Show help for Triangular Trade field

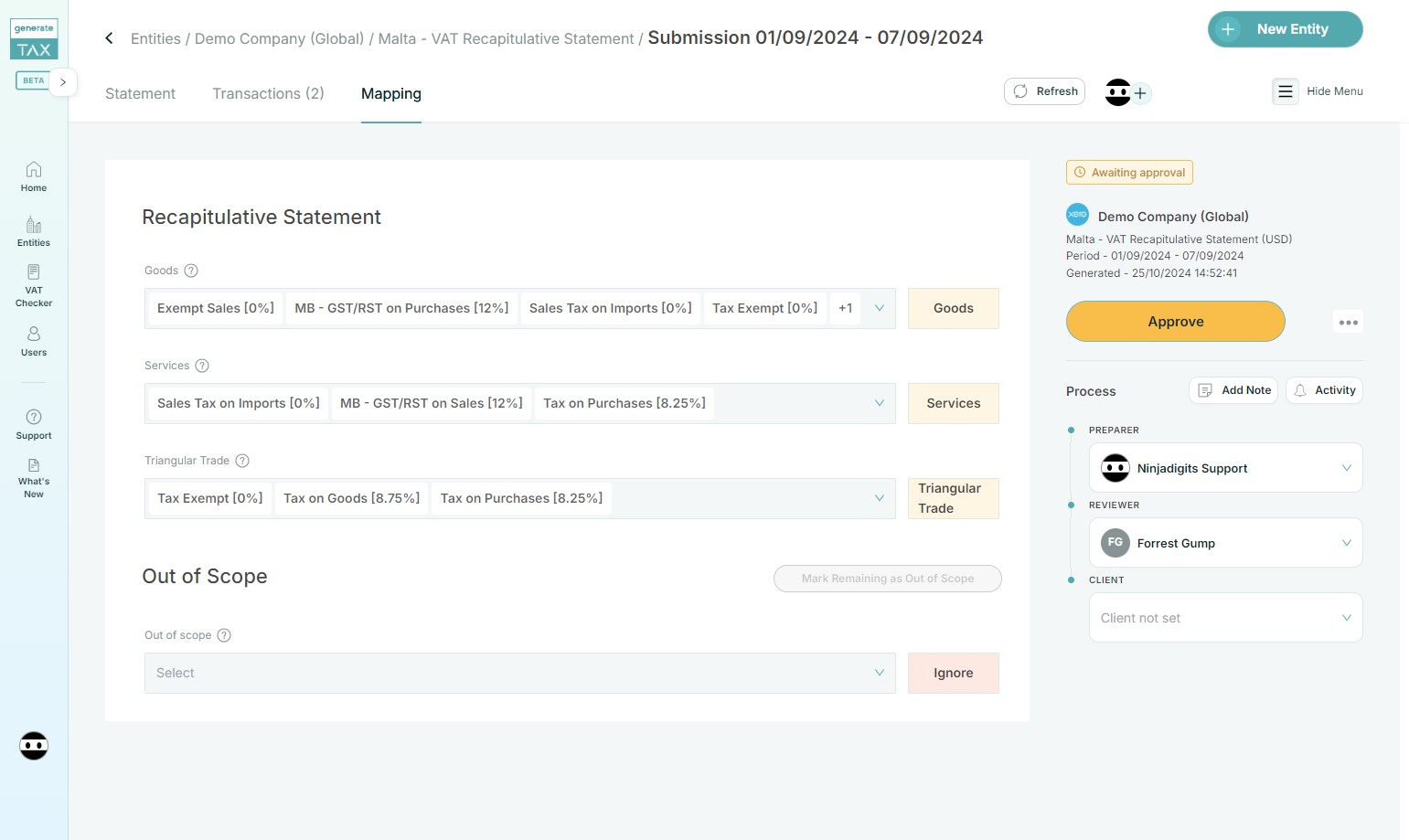(x=242, y=461)
